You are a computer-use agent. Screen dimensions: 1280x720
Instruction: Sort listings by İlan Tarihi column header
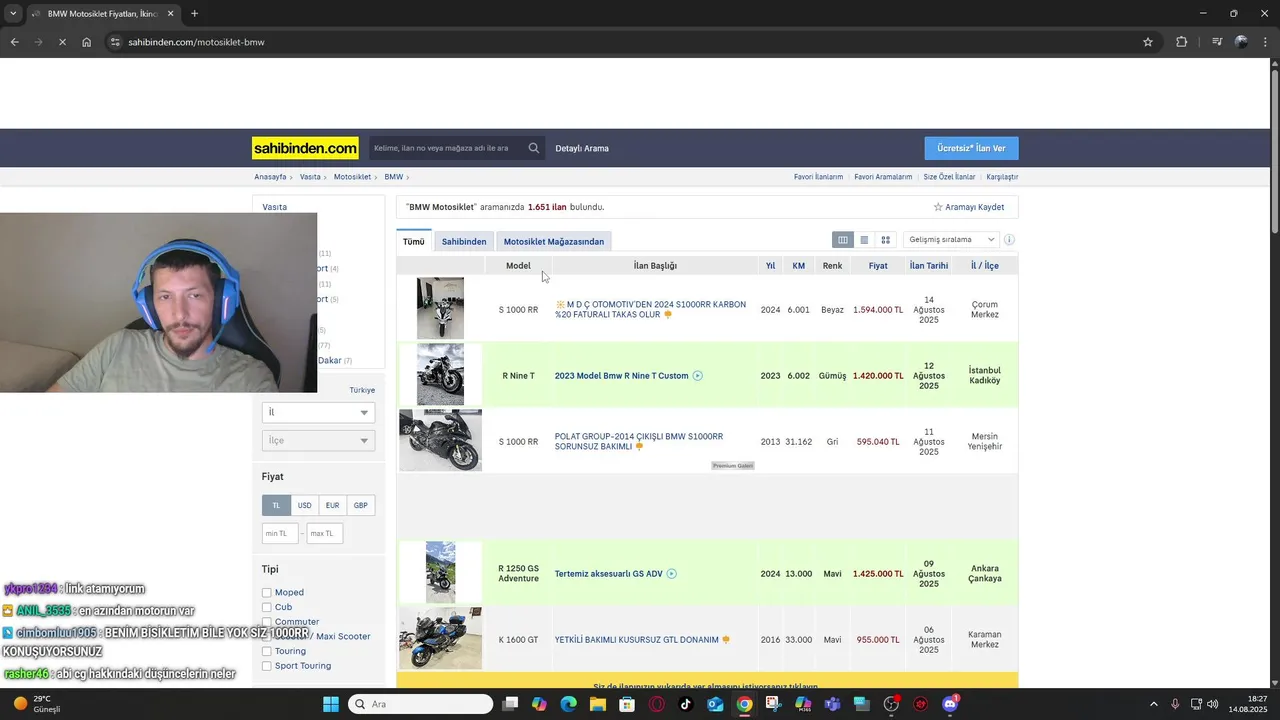(929, 266)
